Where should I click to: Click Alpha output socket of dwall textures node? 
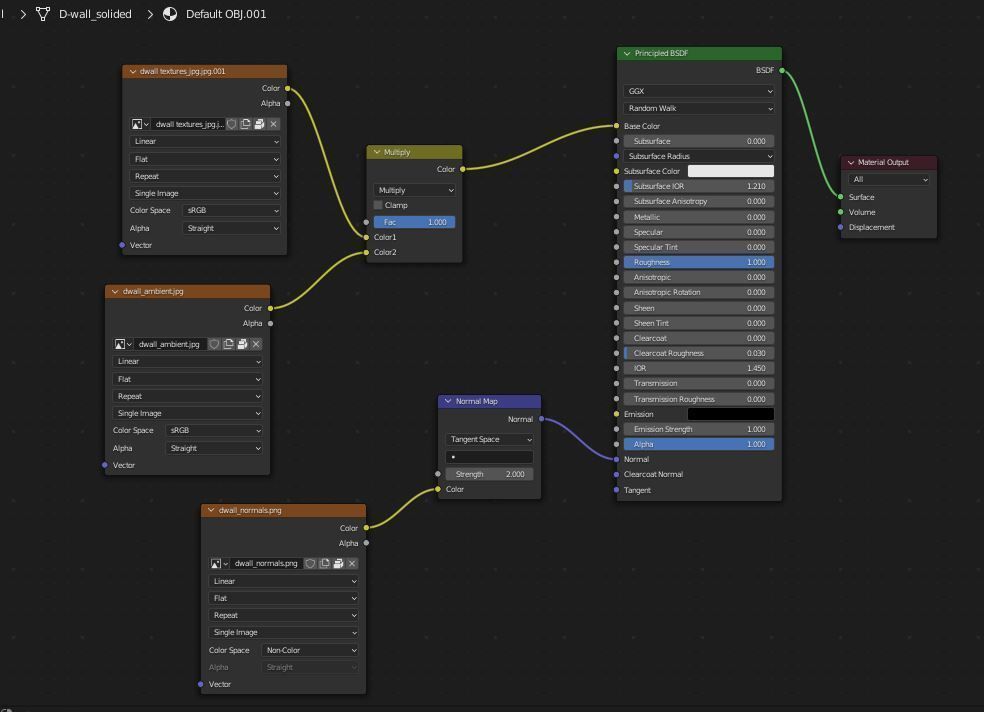[x=287, y=104]
